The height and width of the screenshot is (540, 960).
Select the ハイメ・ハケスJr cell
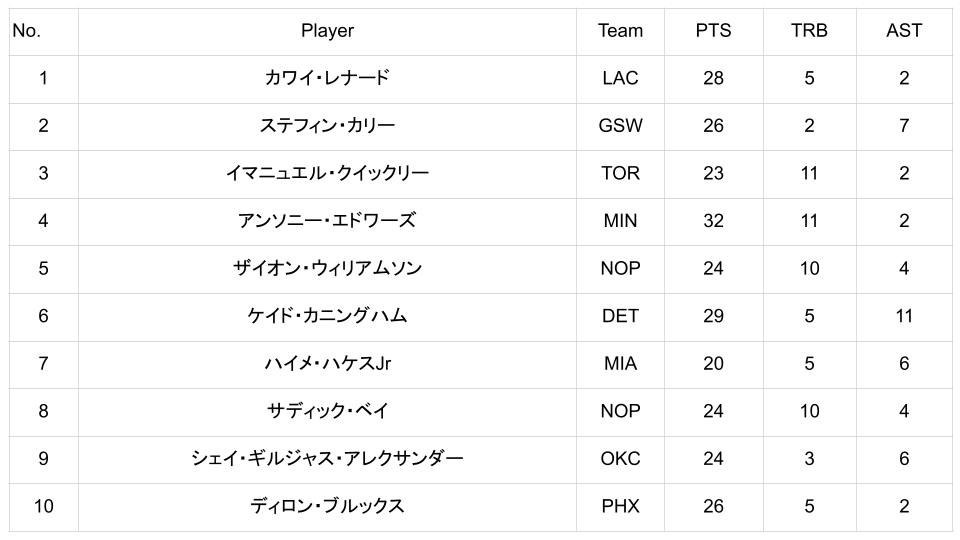pos(327,363)
